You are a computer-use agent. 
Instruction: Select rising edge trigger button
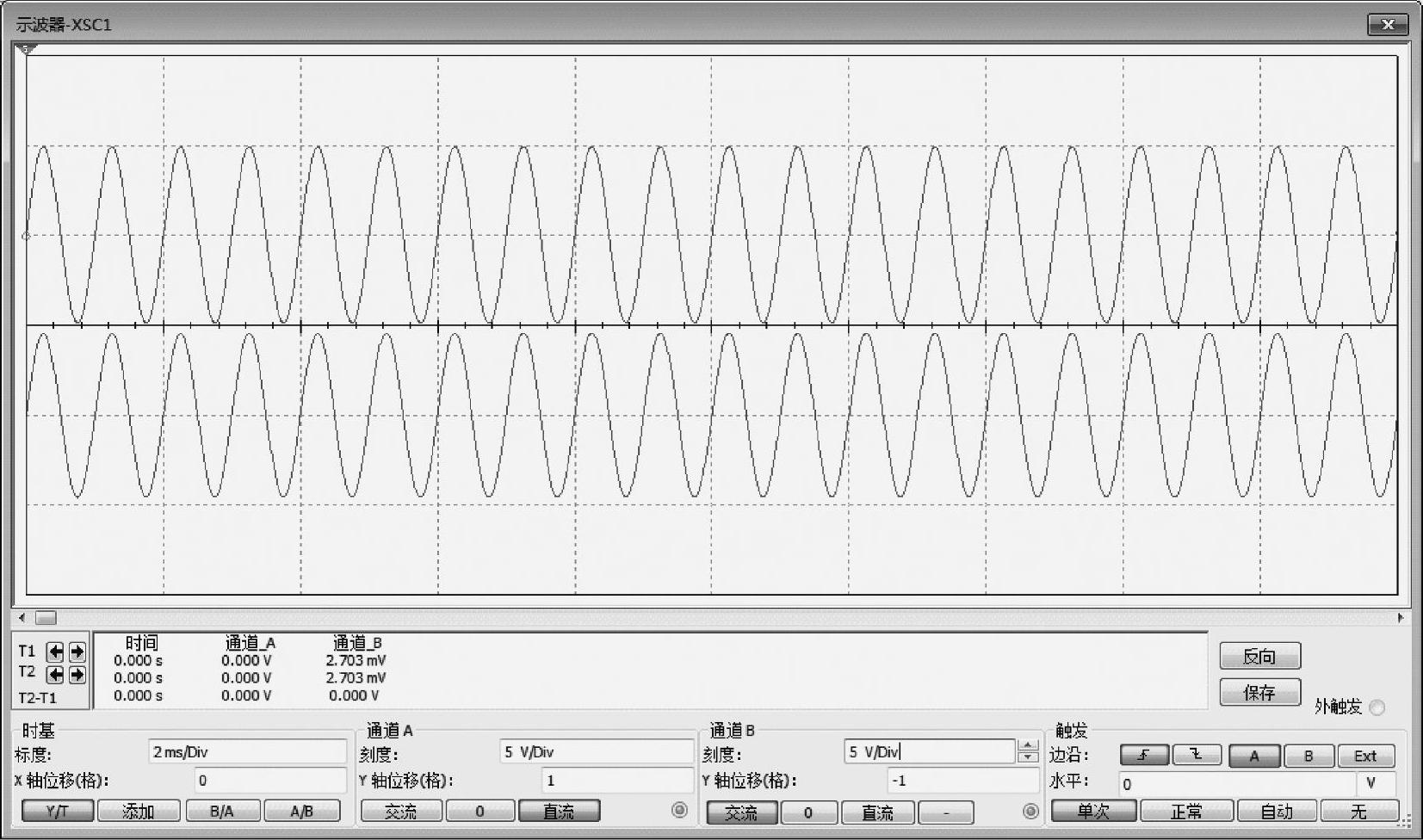coord(1144,755)
